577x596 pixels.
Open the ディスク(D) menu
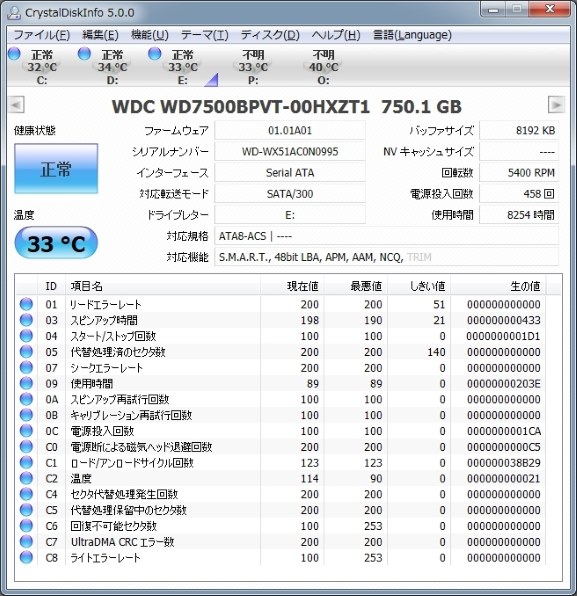[x=270, y=35]
